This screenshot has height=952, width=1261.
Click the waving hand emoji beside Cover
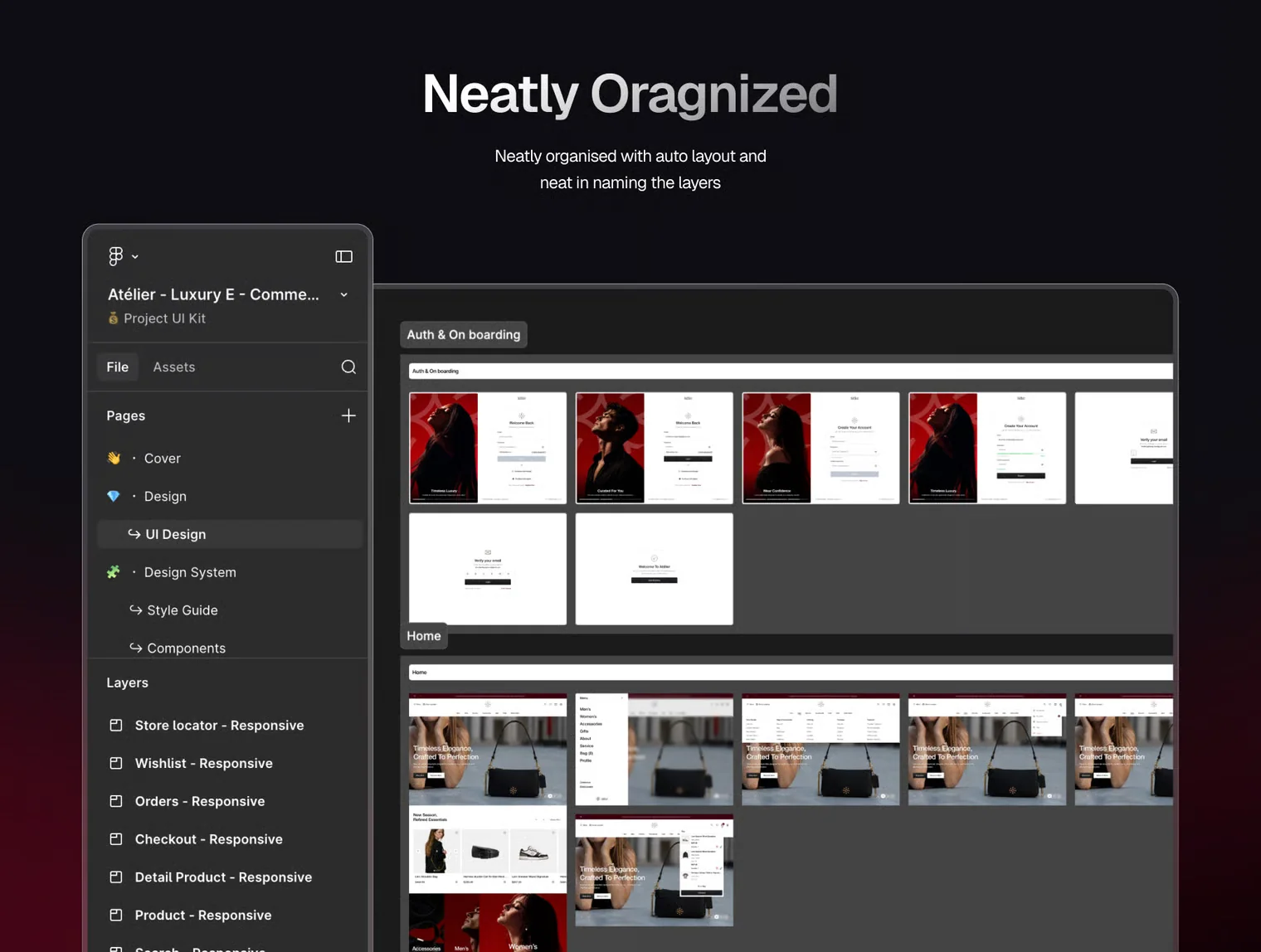tap(114, 458)
